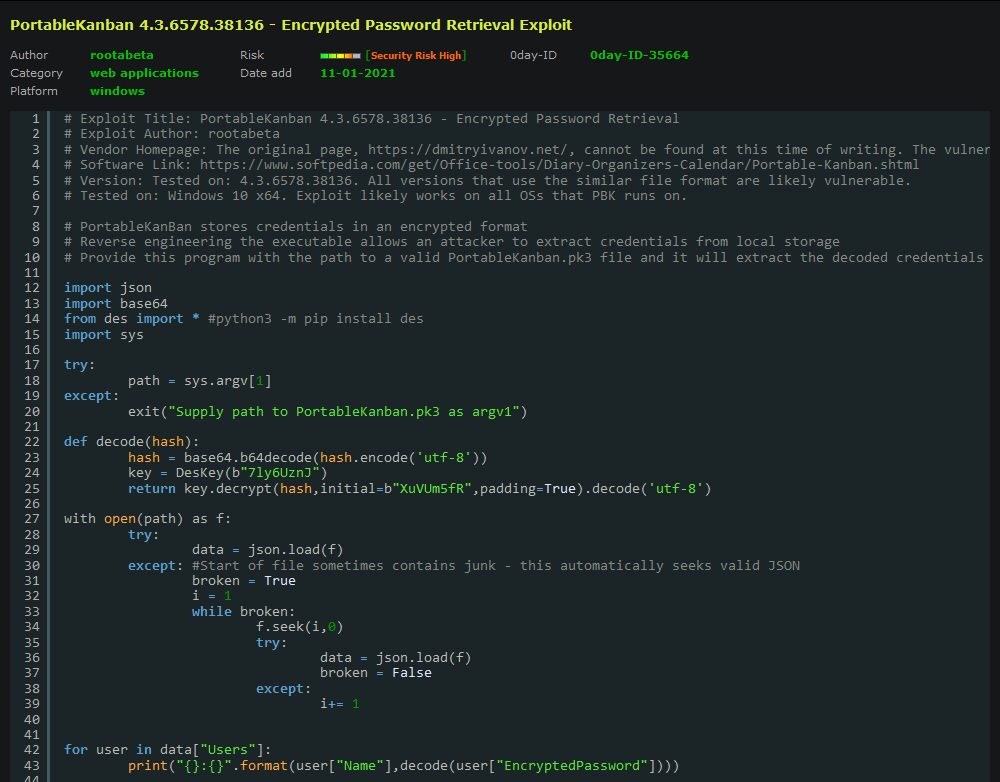
Task: Click the print format EncryptedPassword line
Action: pyautogui.click(x=404, y=765)
